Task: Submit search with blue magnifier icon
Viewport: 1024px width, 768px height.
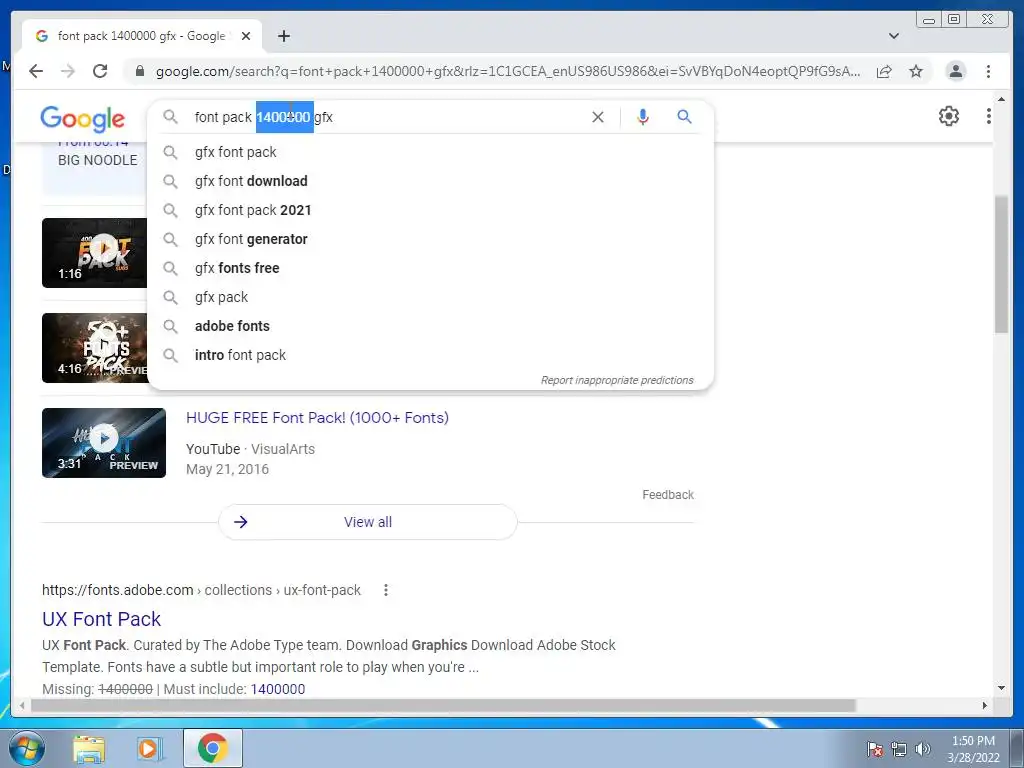Action: click(x=684, y=117)
